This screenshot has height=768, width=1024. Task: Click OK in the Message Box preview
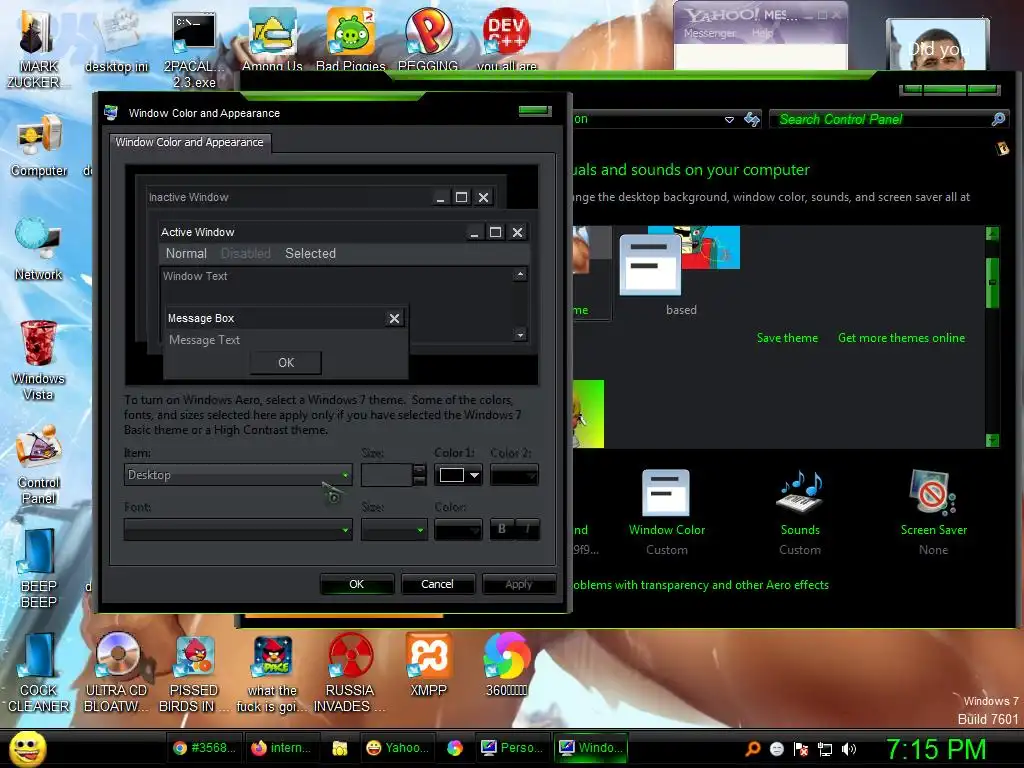tap(286, 362)
